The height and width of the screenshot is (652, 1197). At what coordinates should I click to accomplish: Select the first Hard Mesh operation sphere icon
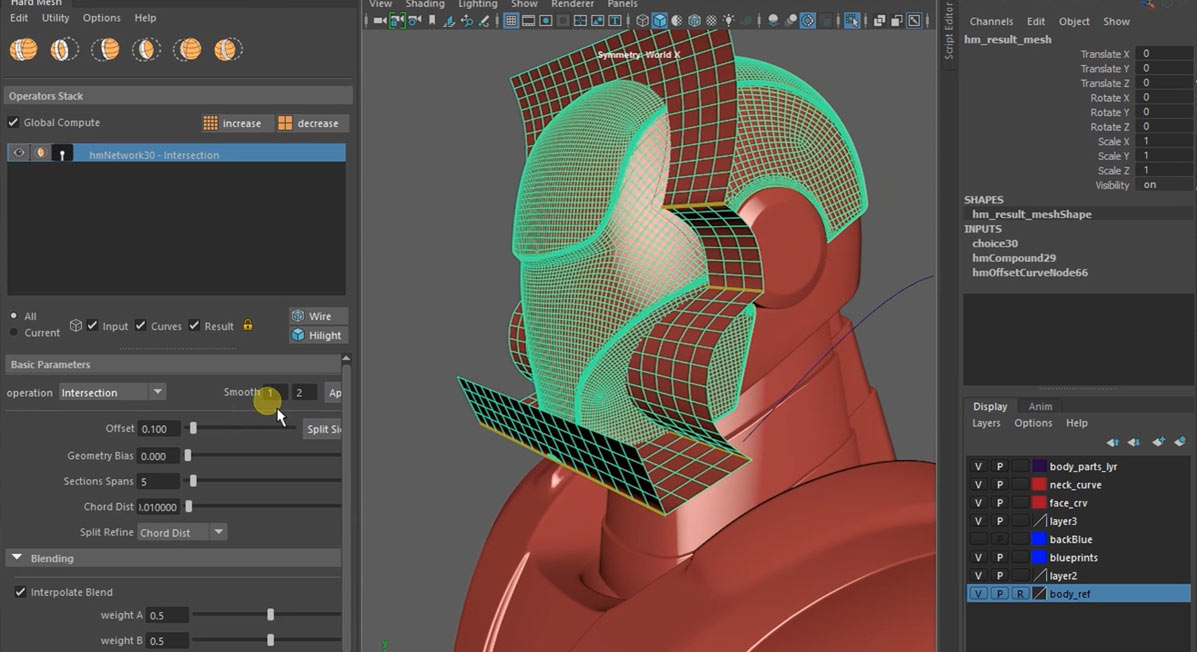(23, 48)
